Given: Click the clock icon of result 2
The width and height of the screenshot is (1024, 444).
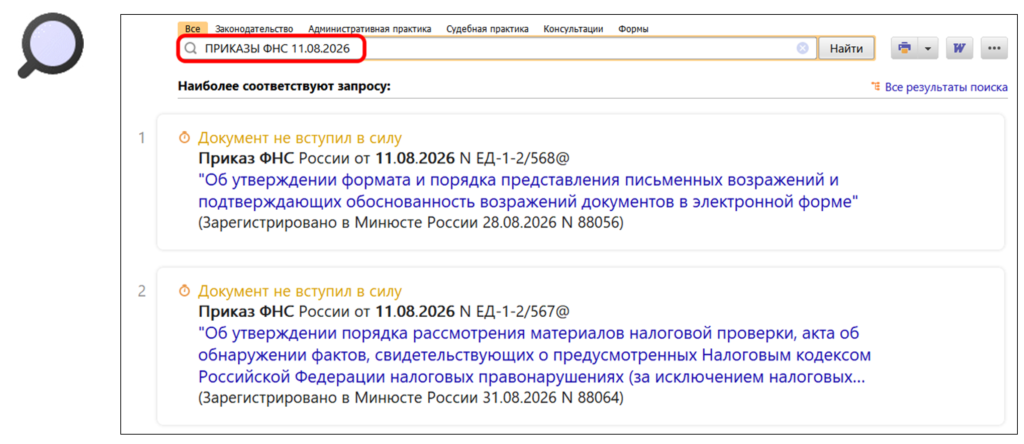Looking at the screenshot, I should 185,291.
